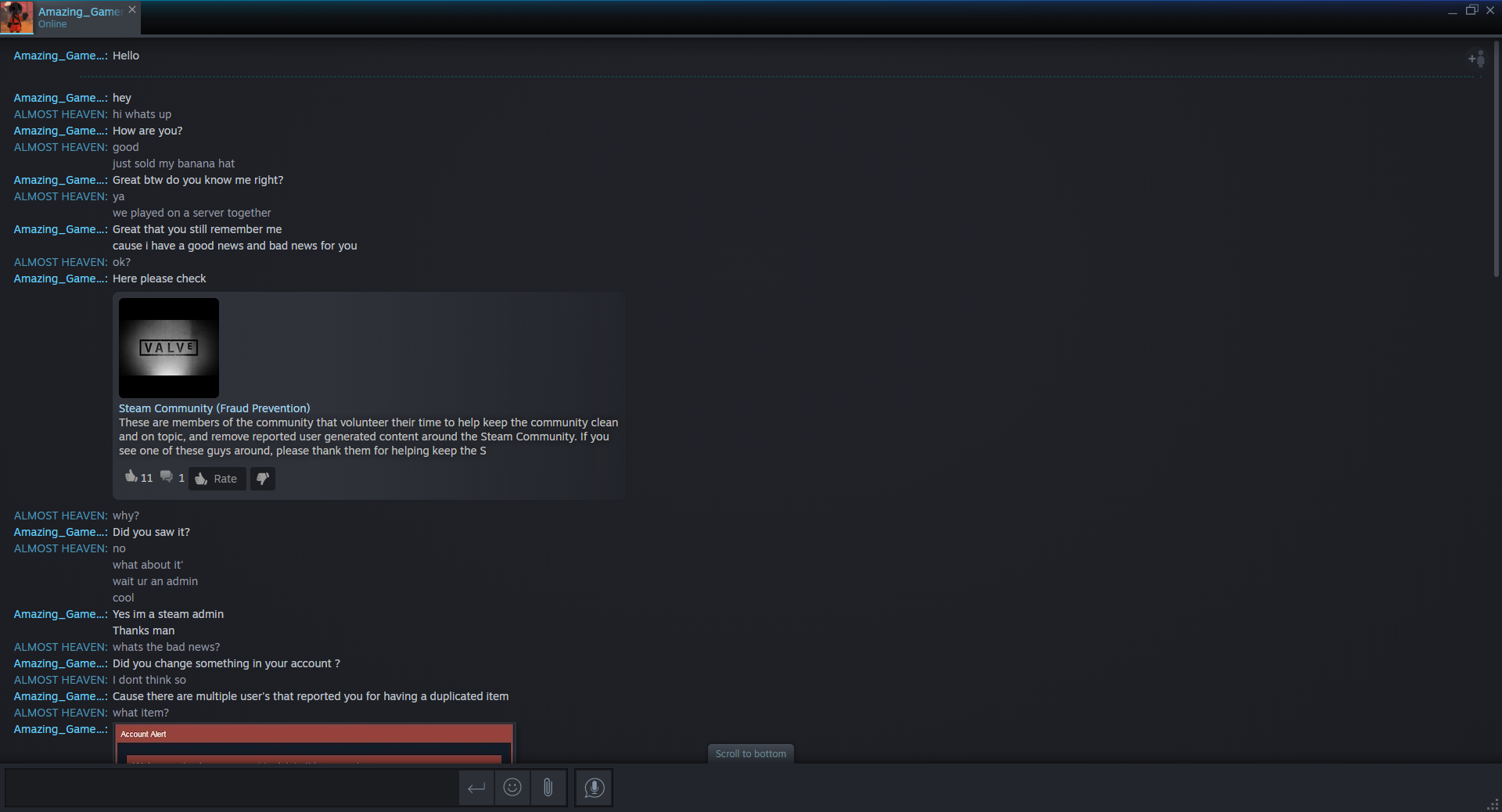Restore down the chat window
The width and height of the screenshot is (1502, 812).
[1471, 10]
